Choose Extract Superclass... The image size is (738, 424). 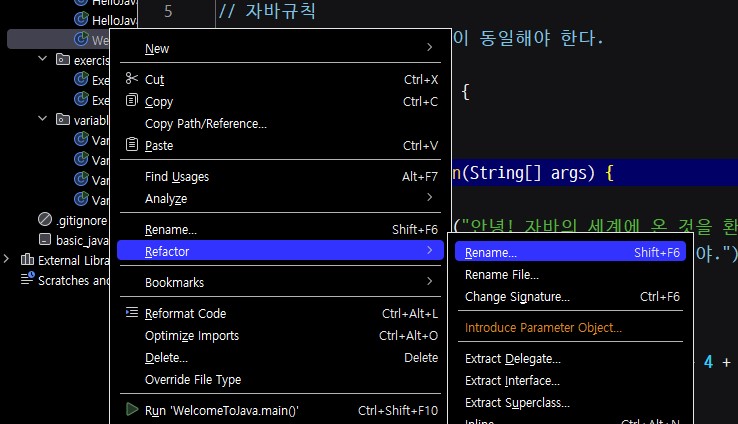(570, 403)
